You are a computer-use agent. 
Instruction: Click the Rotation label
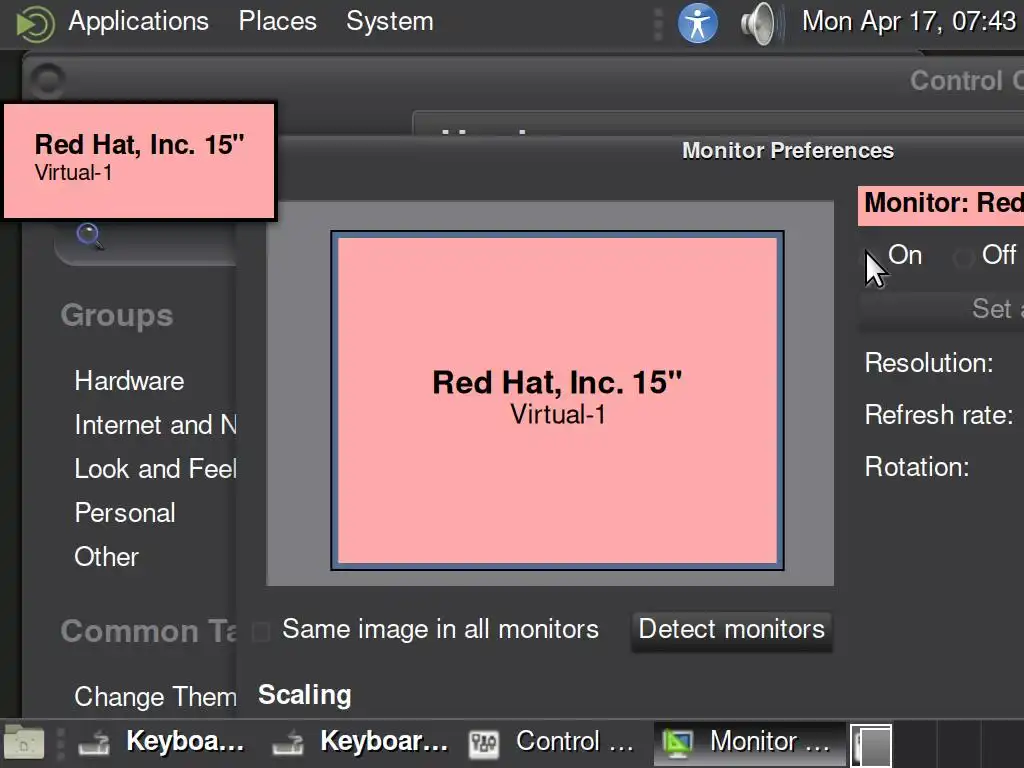[917, 467]
